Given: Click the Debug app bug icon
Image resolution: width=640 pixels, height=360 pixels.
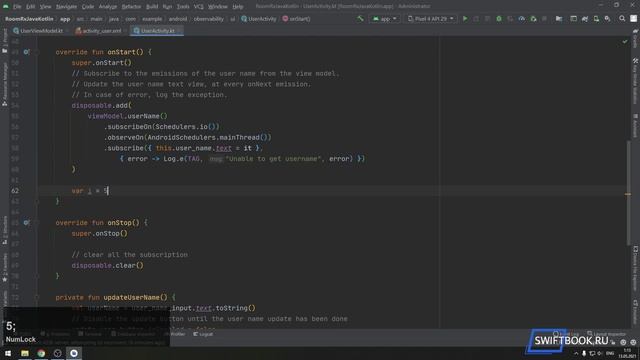Looking at the screenshot, I should (x=499, y=19).
